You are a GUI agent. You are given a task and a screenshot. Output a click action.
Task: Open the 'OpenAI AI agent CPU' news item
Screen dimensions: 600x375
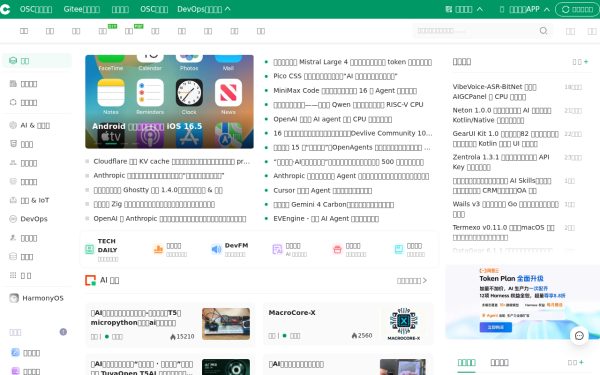click(333, 119)
